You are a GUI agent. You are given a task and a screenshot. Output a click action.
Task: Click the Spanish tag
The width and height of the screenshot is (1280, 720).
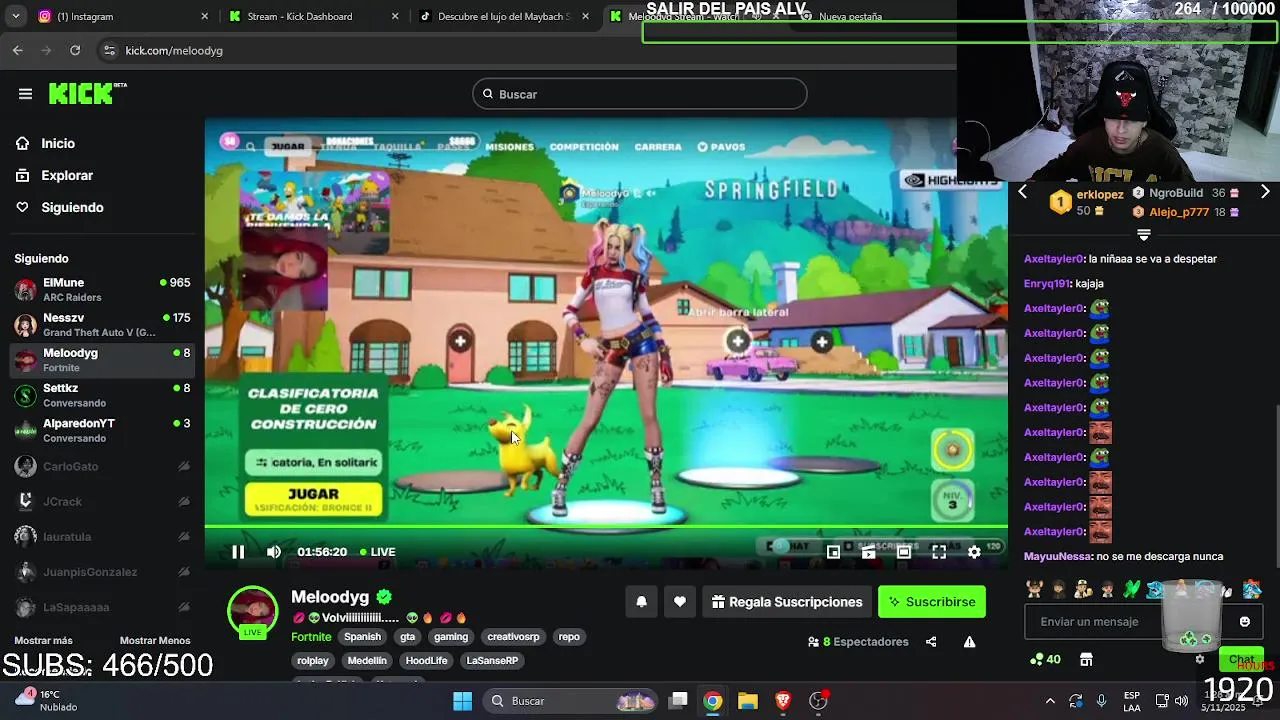(362, 637)
